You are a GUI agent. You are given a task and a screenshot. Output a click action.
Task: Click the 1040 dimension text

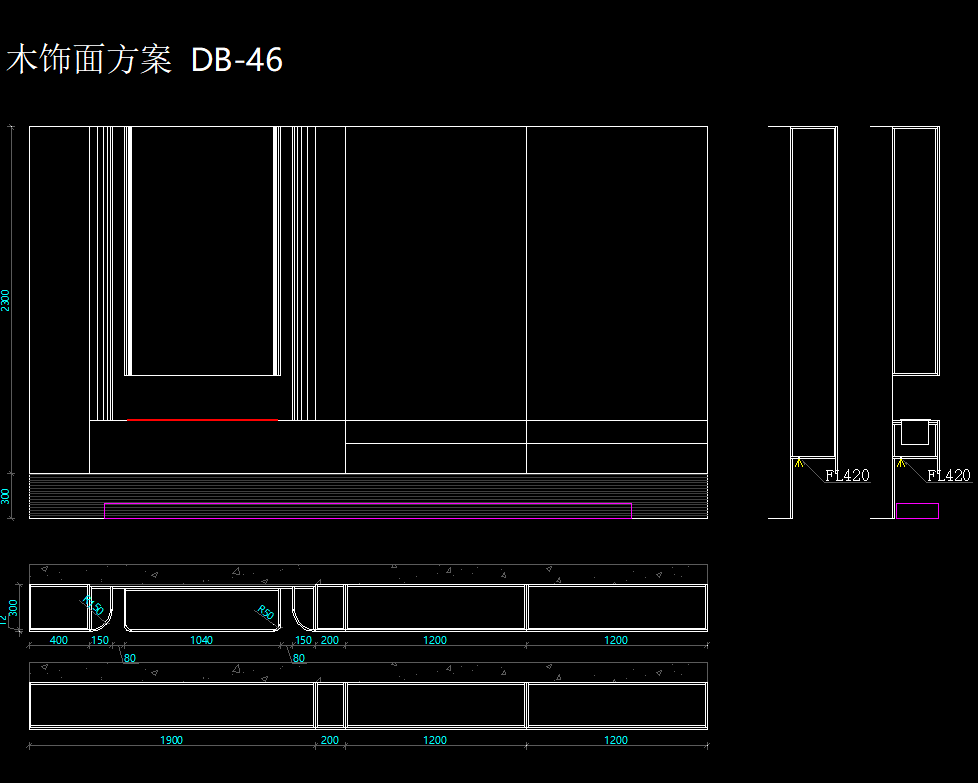point(201,640)
